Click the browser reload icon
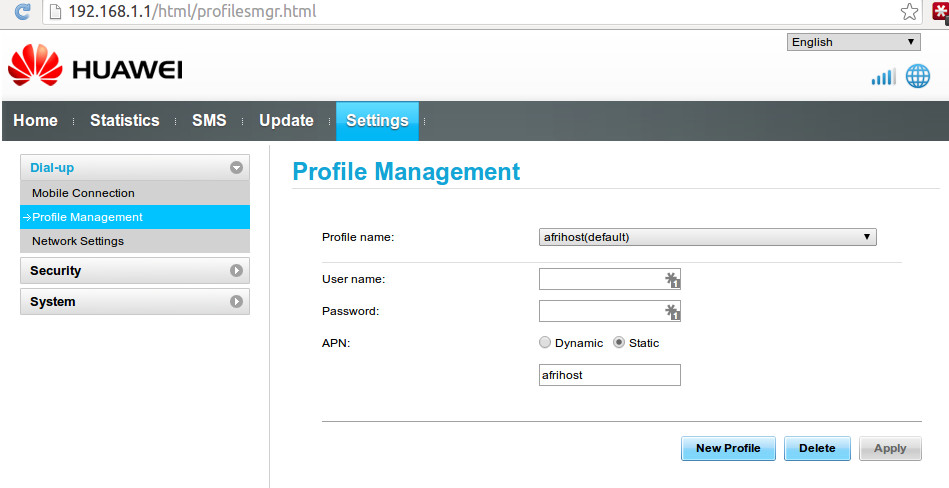Viewport: 949px width, 488px height. 22,12
